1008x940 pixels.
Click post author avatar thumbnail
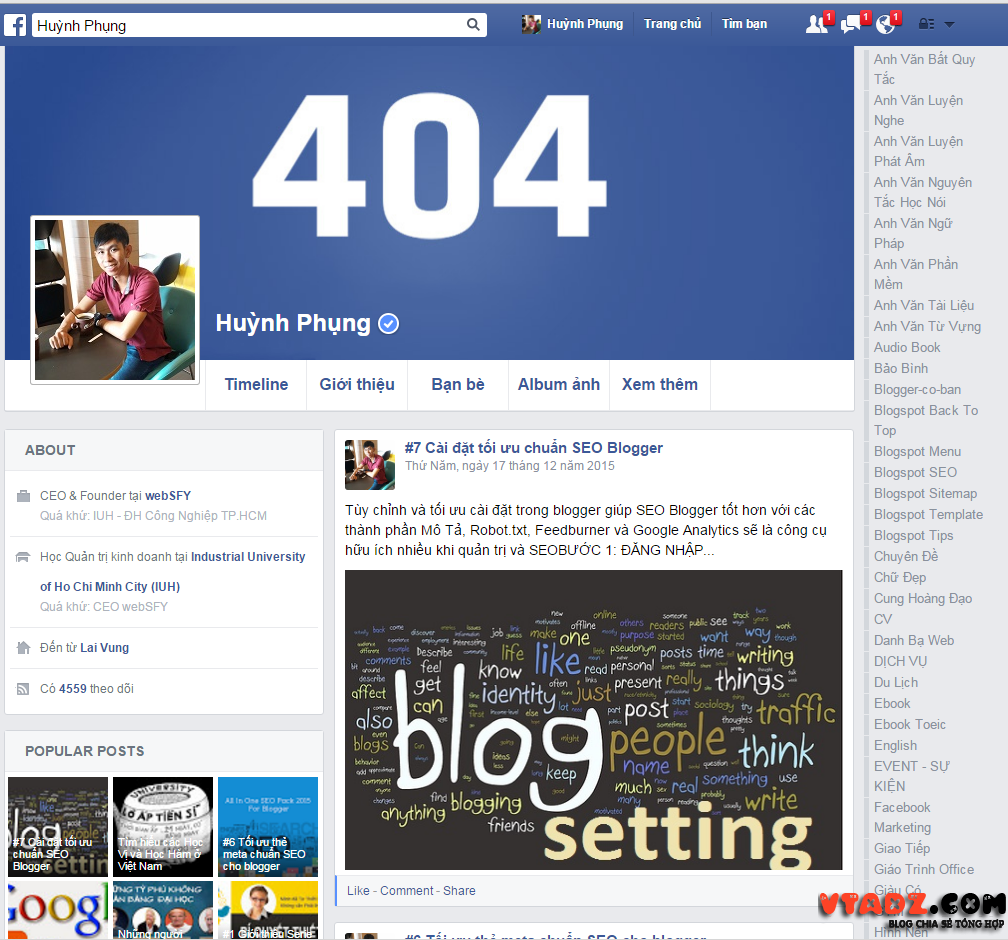click(370, 465)
